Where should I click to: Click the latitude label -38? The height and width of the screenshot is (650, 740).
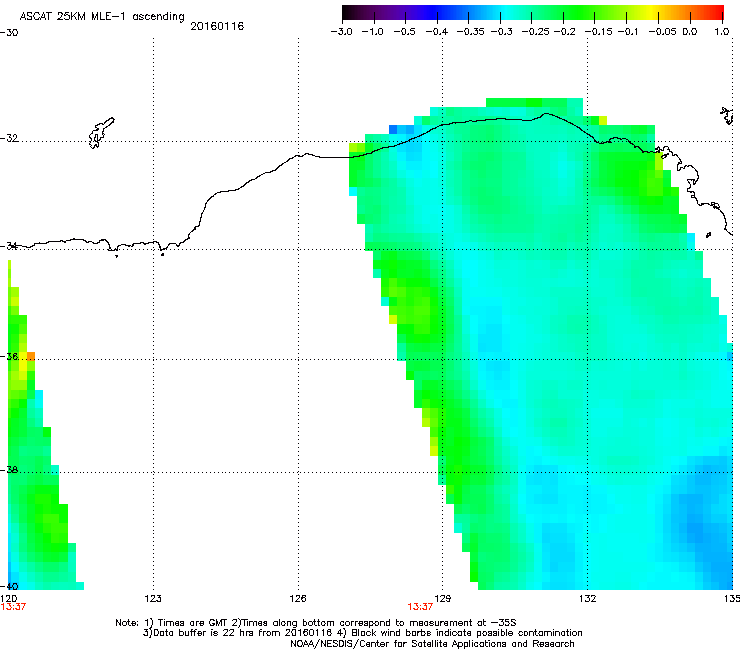9,470
